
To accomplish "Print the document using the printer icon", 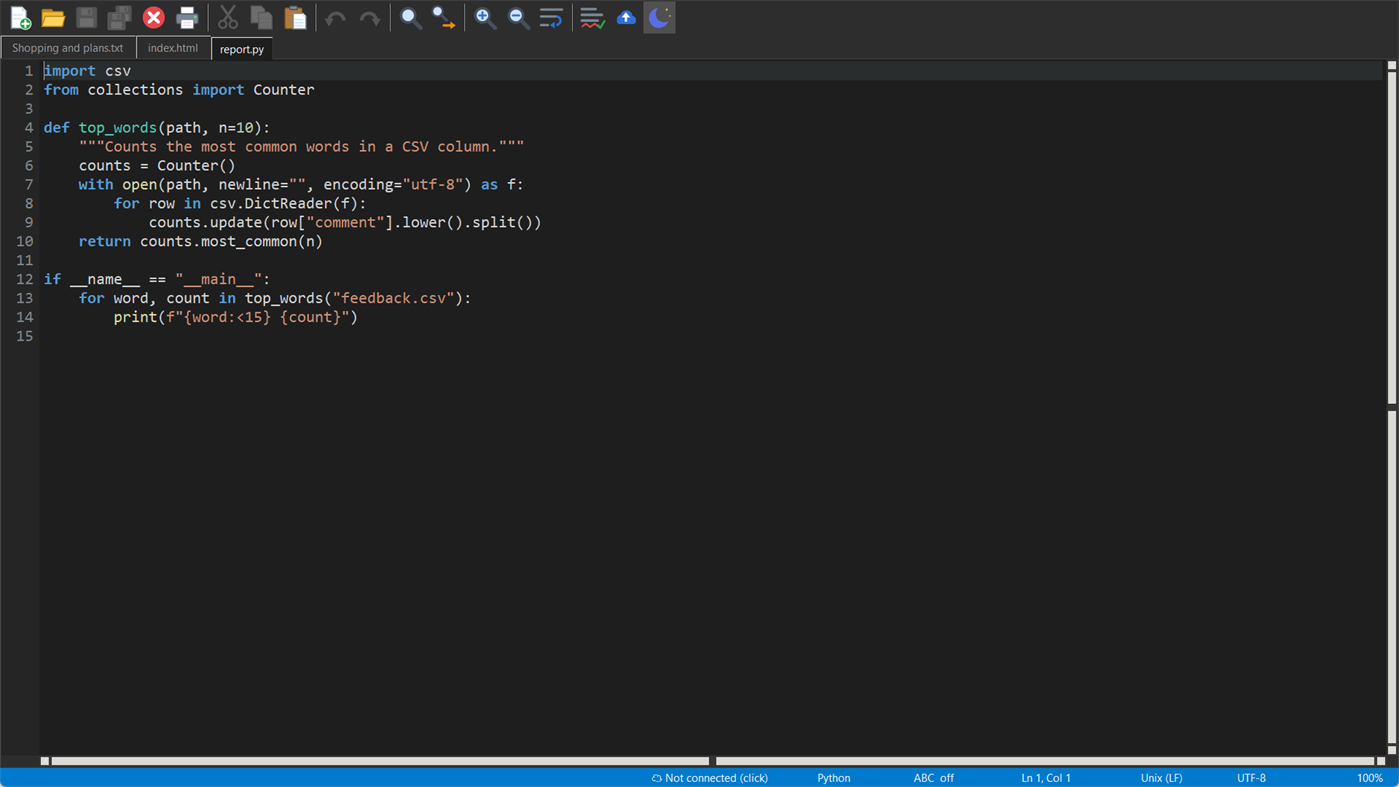I will (187, 18).
